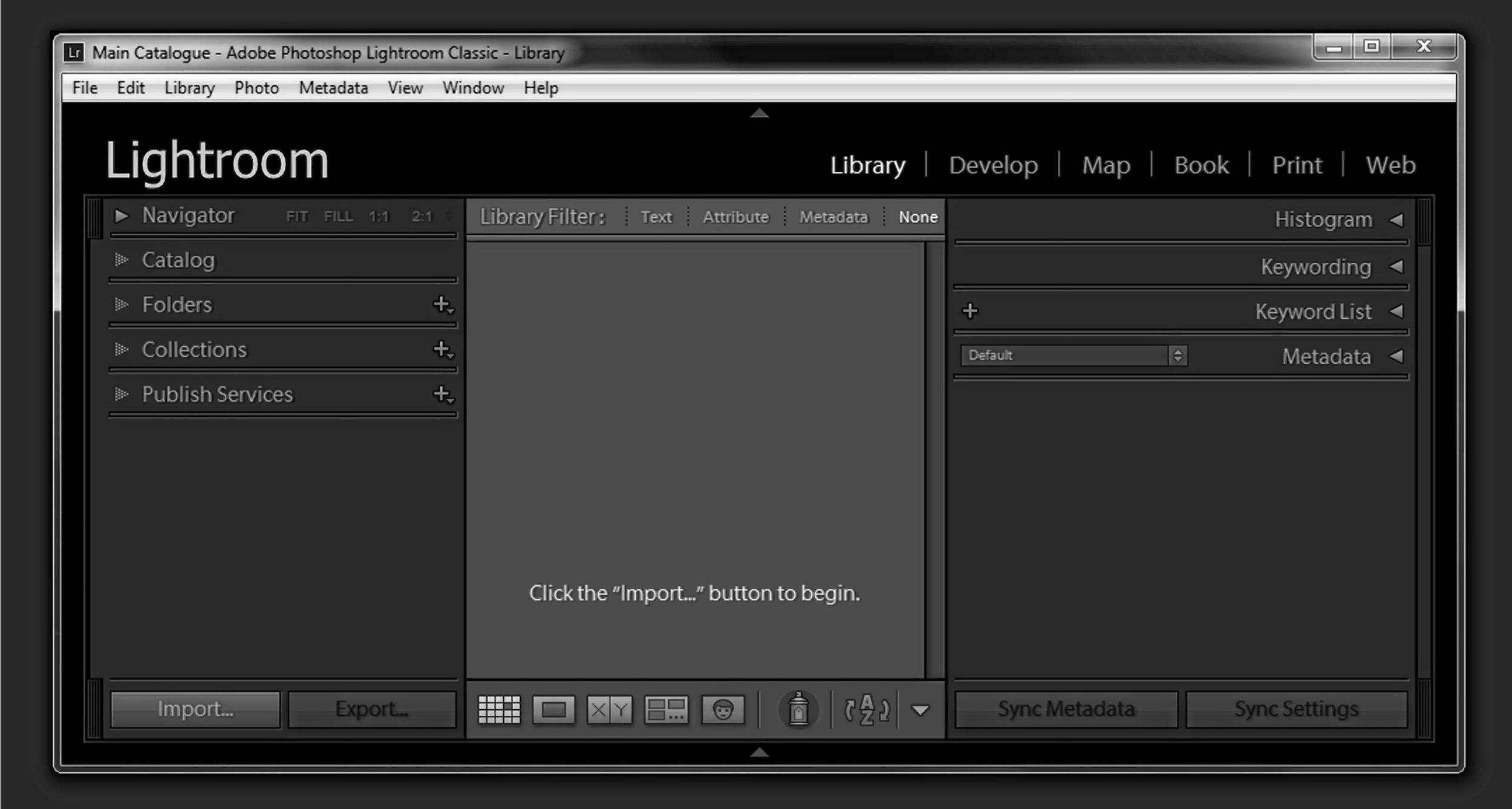Switch to Loupe view icon
1512x809 pixels.
coord(553,709)
